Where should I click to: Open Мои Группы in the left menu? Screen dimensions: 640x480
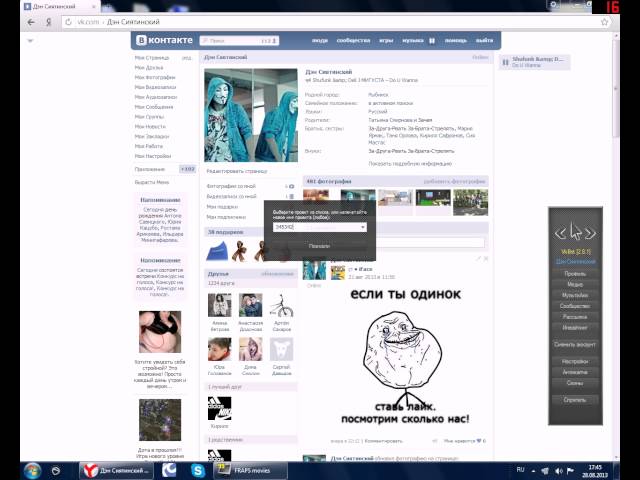click(x=149, y=117)
